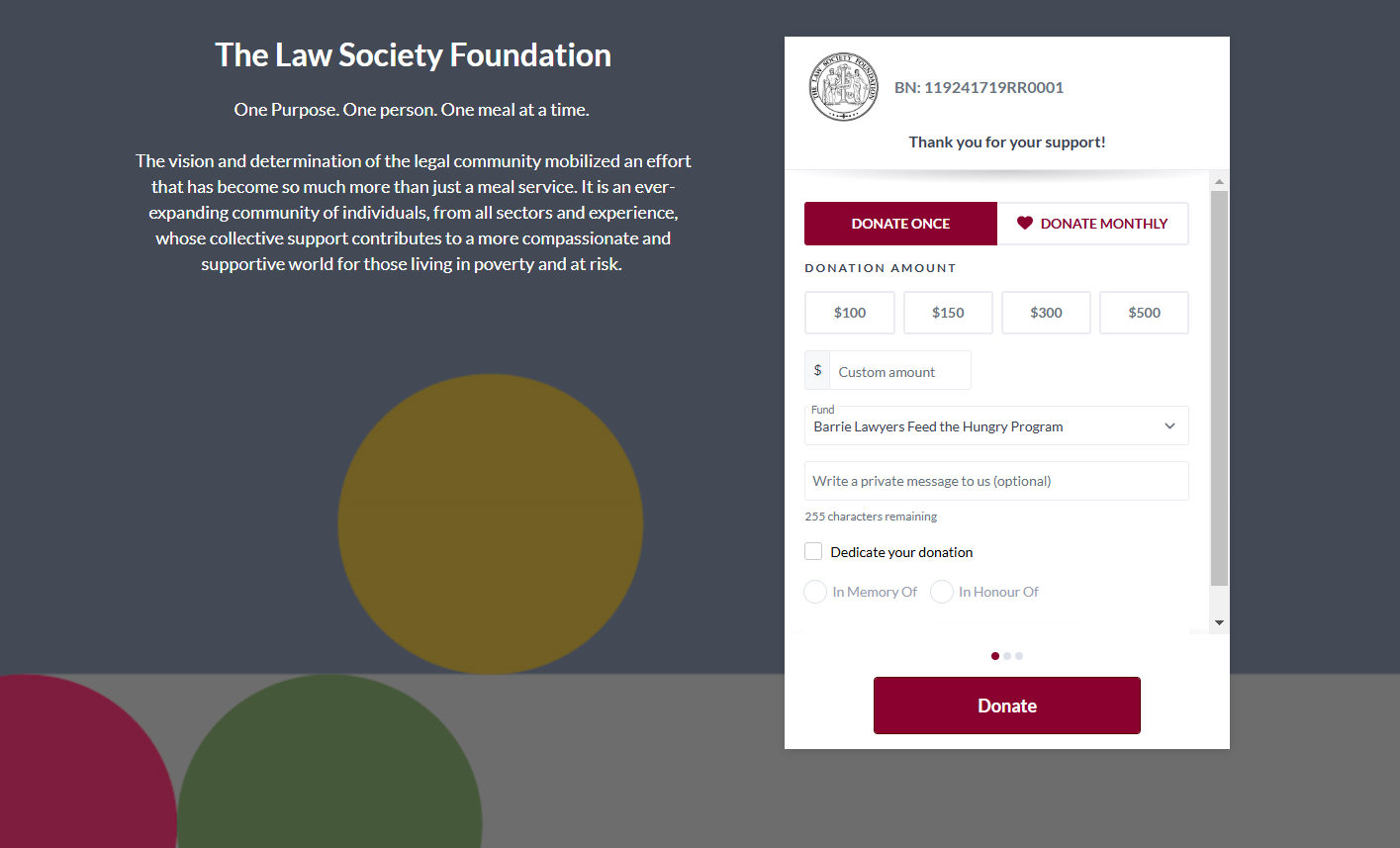Viewport: 1400px width, 848px height.
Task: Click the first pagination dot above Donate
Action: pyautogui.click(x=995, y=656)
